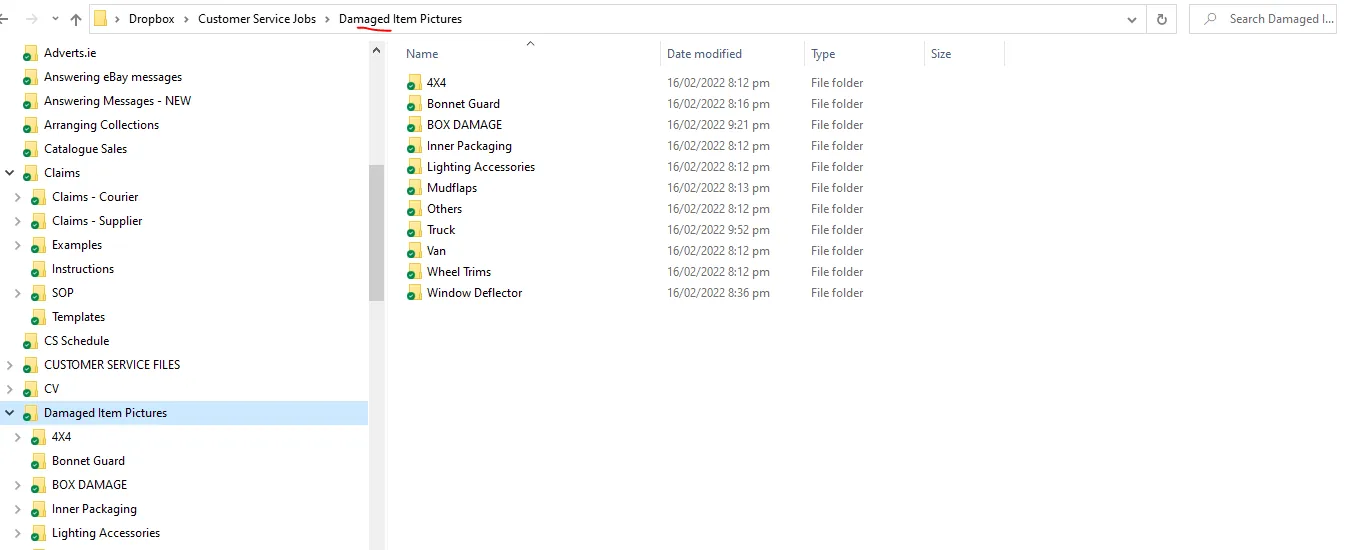Viewport: 1349px width, 550px height.
Task: Expand the Claims - Courier tree node
Action: (x=17, y=197)
